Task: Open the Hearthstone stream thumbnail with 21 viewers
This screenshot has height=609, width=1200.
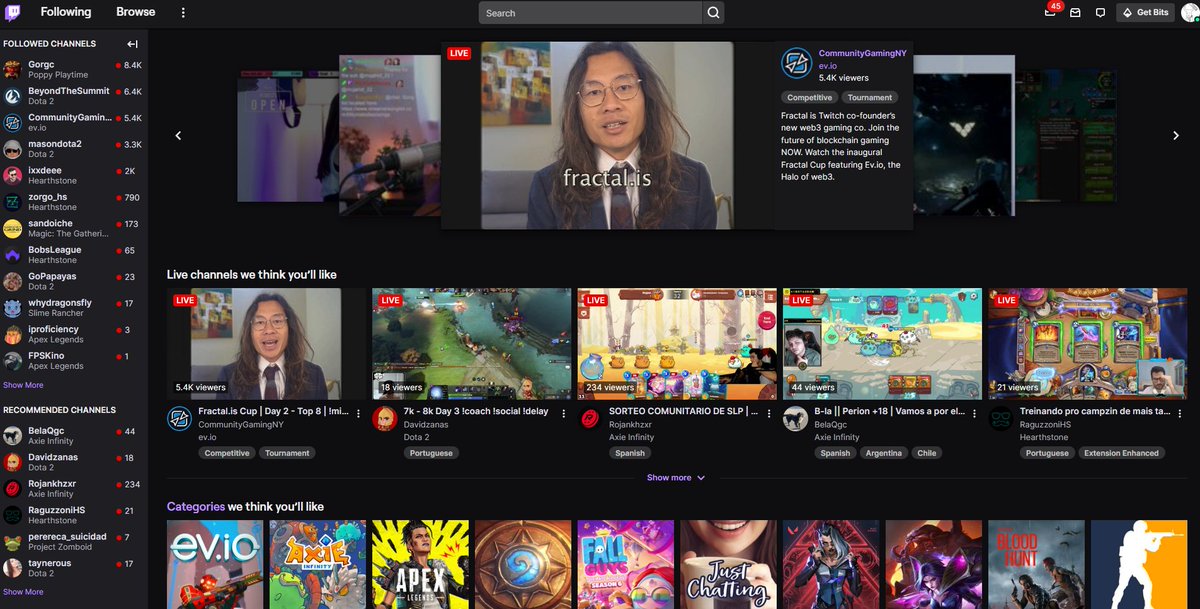Action: [1087, 343]
